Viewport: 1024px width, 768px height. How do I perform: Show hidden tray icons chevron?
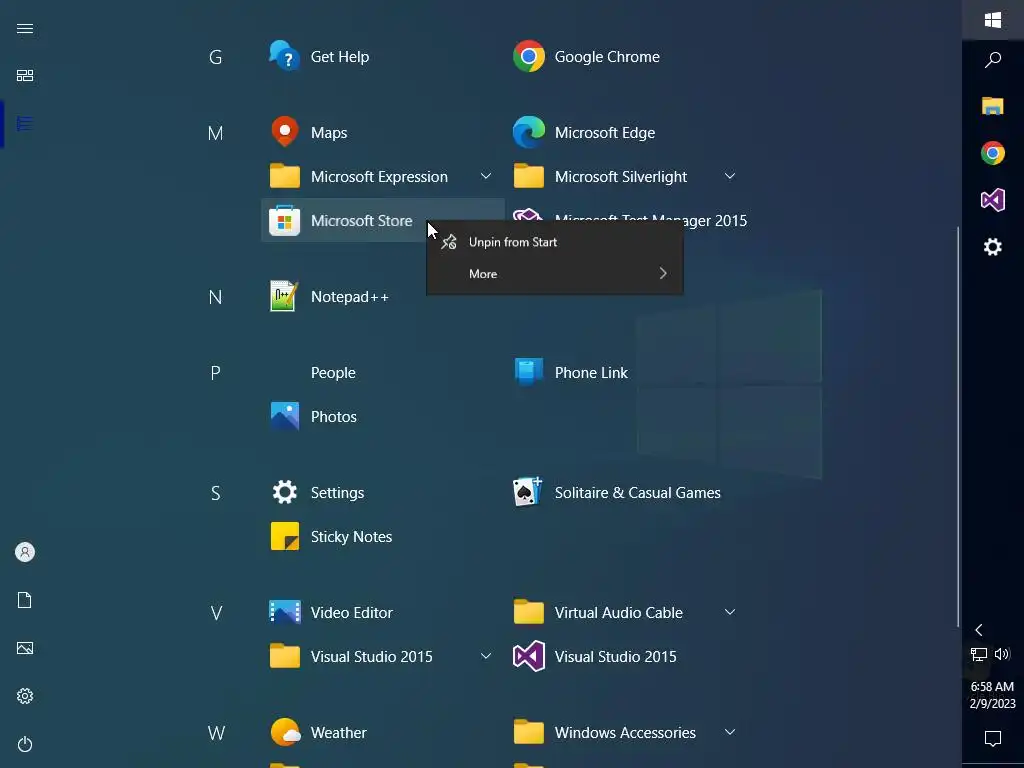[978, 630]
